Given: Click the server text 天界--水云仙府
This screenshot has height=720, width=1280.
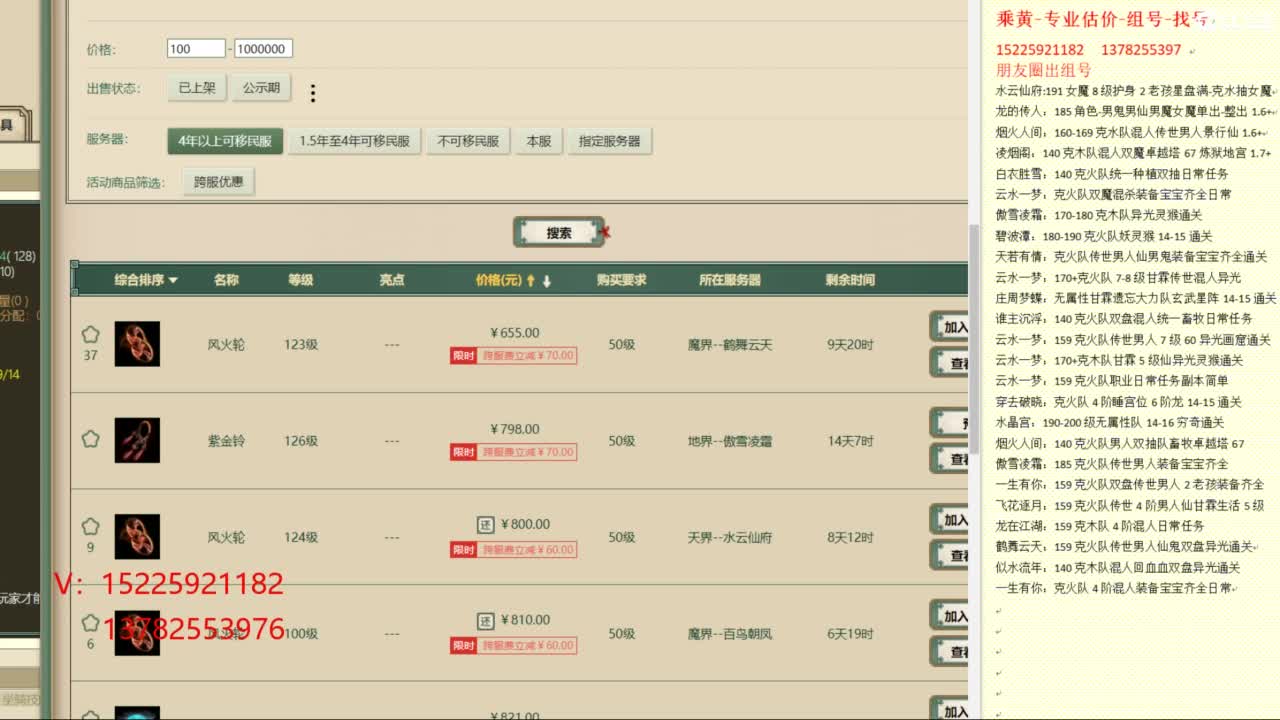Looking at the screenshot, I should point(730,537).
